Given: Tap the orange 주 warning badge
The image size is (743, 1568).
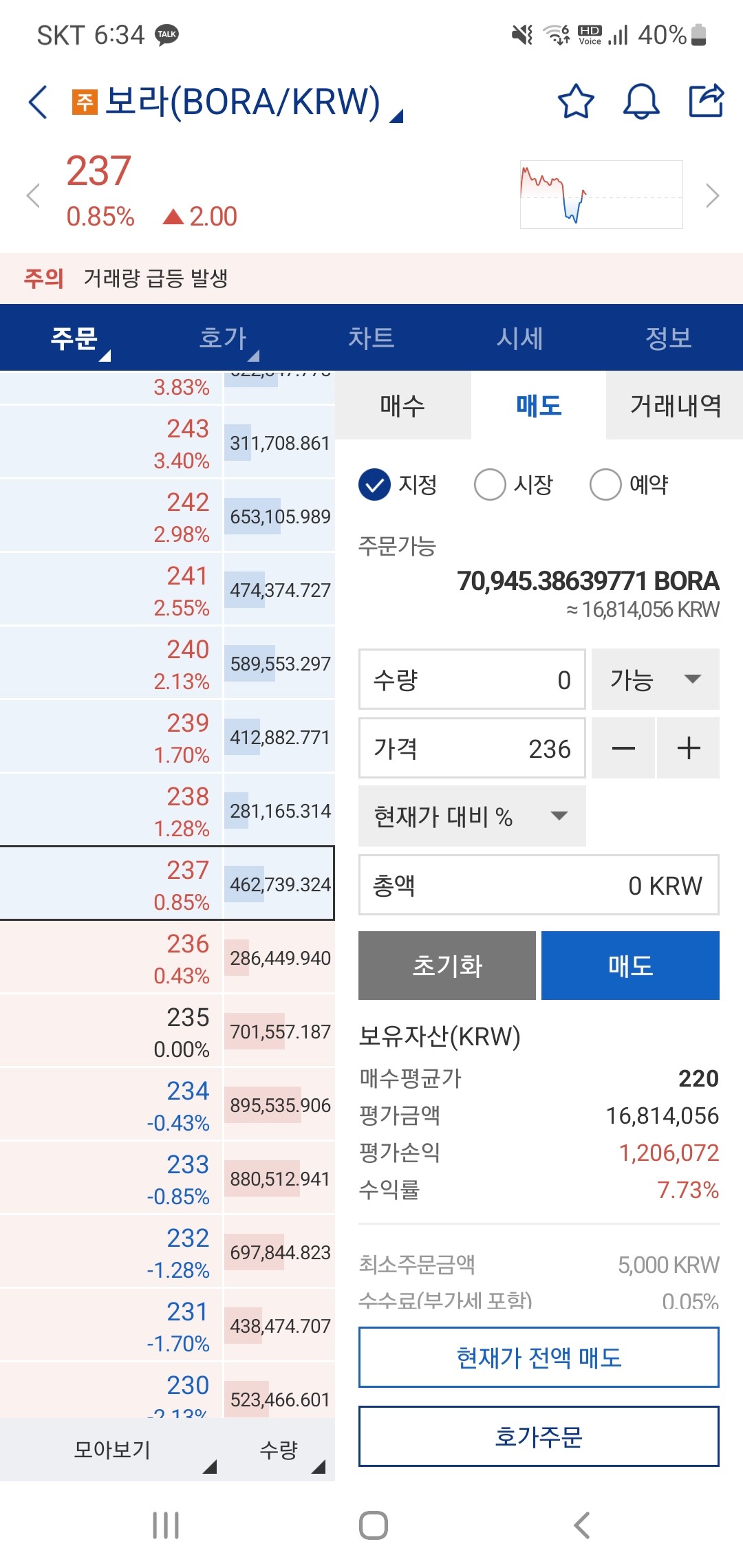Looking at the screenshot, I should click(85, 102).
